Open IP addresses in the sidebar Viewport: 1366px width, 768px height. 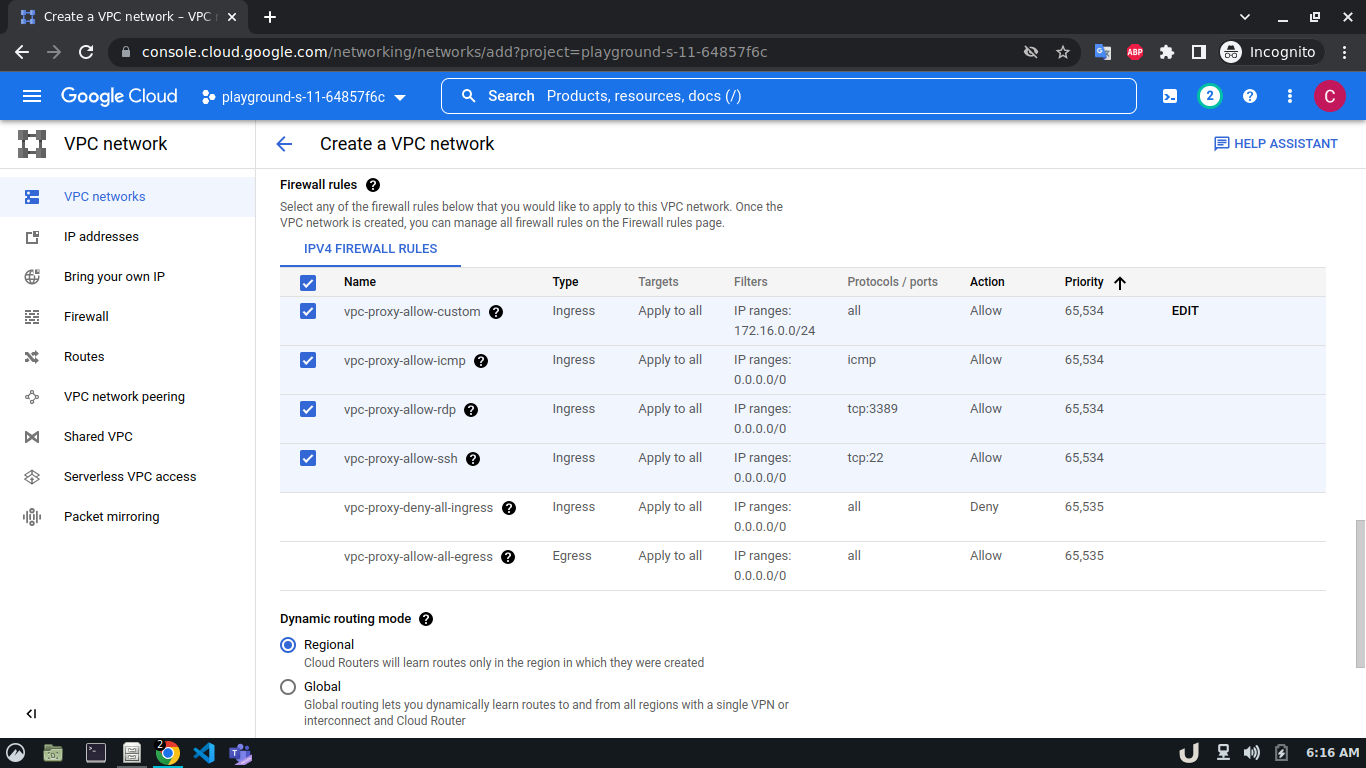[x=127, y=237]
